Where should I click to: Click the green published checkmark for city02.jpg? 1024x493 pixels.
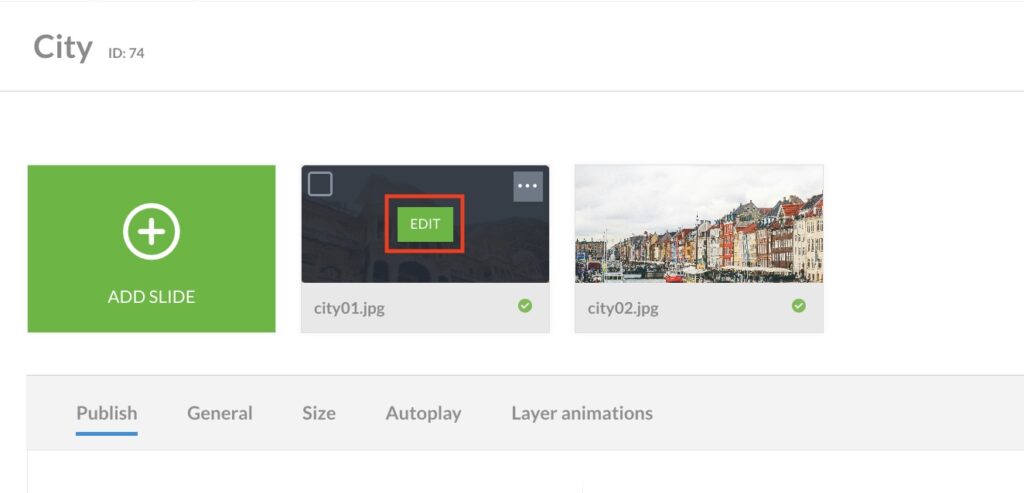coord(799,306)
